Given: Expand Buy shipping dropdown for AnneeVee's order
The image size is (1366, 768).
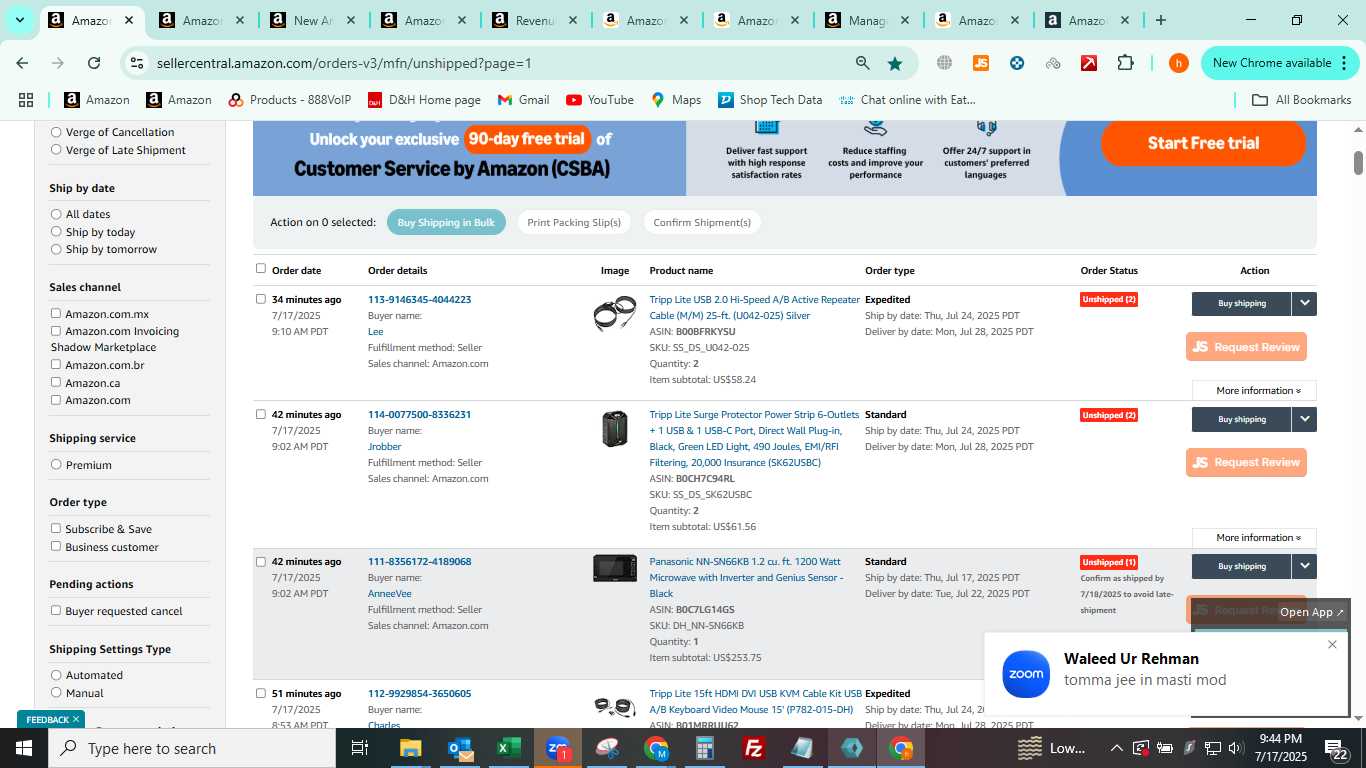Looking at the screenshot, I should coord(1304,566).
